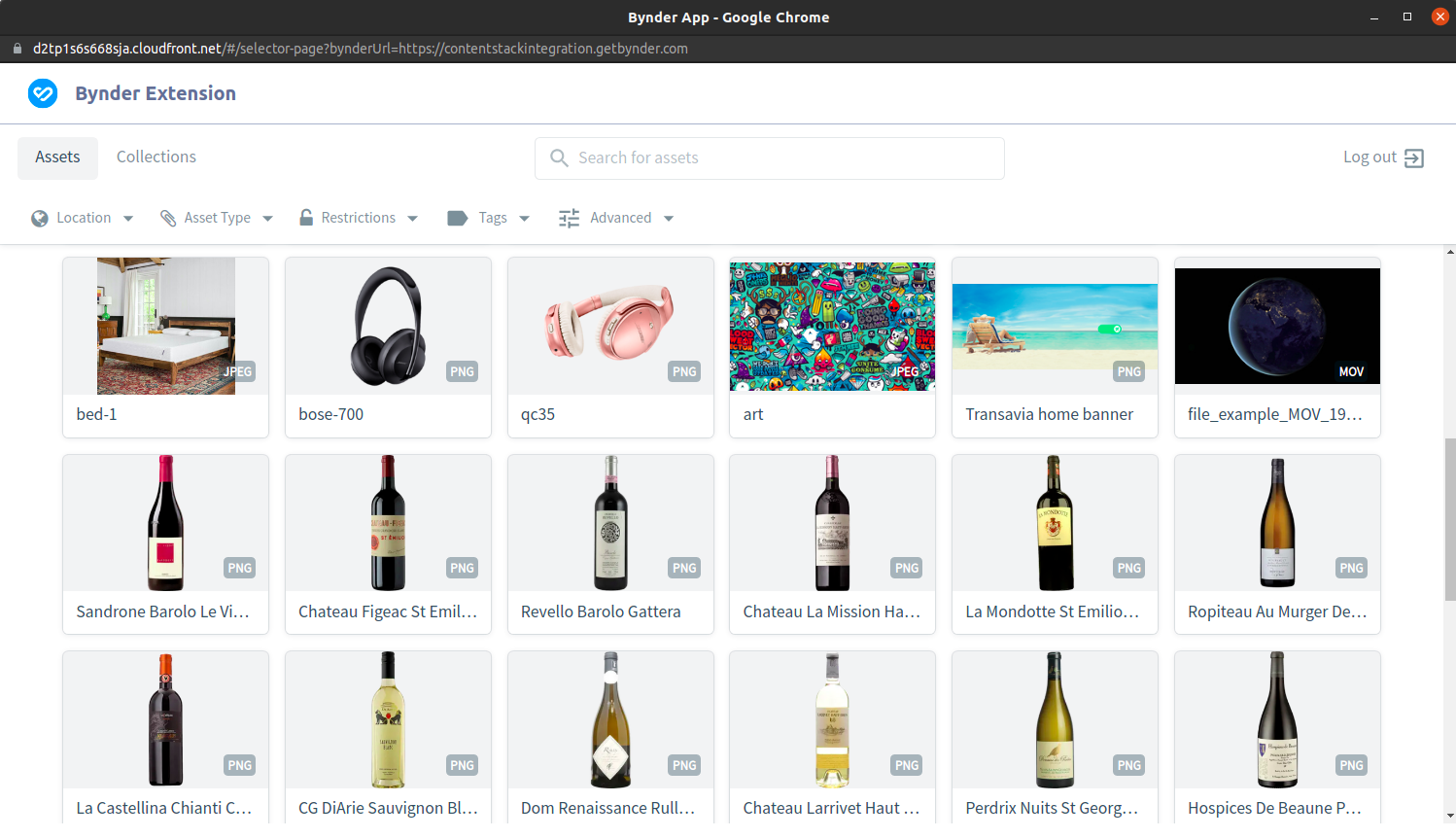Click the 'Revello Barolo Gattera' asset name

pyautogui.click(x=601, y=611)
